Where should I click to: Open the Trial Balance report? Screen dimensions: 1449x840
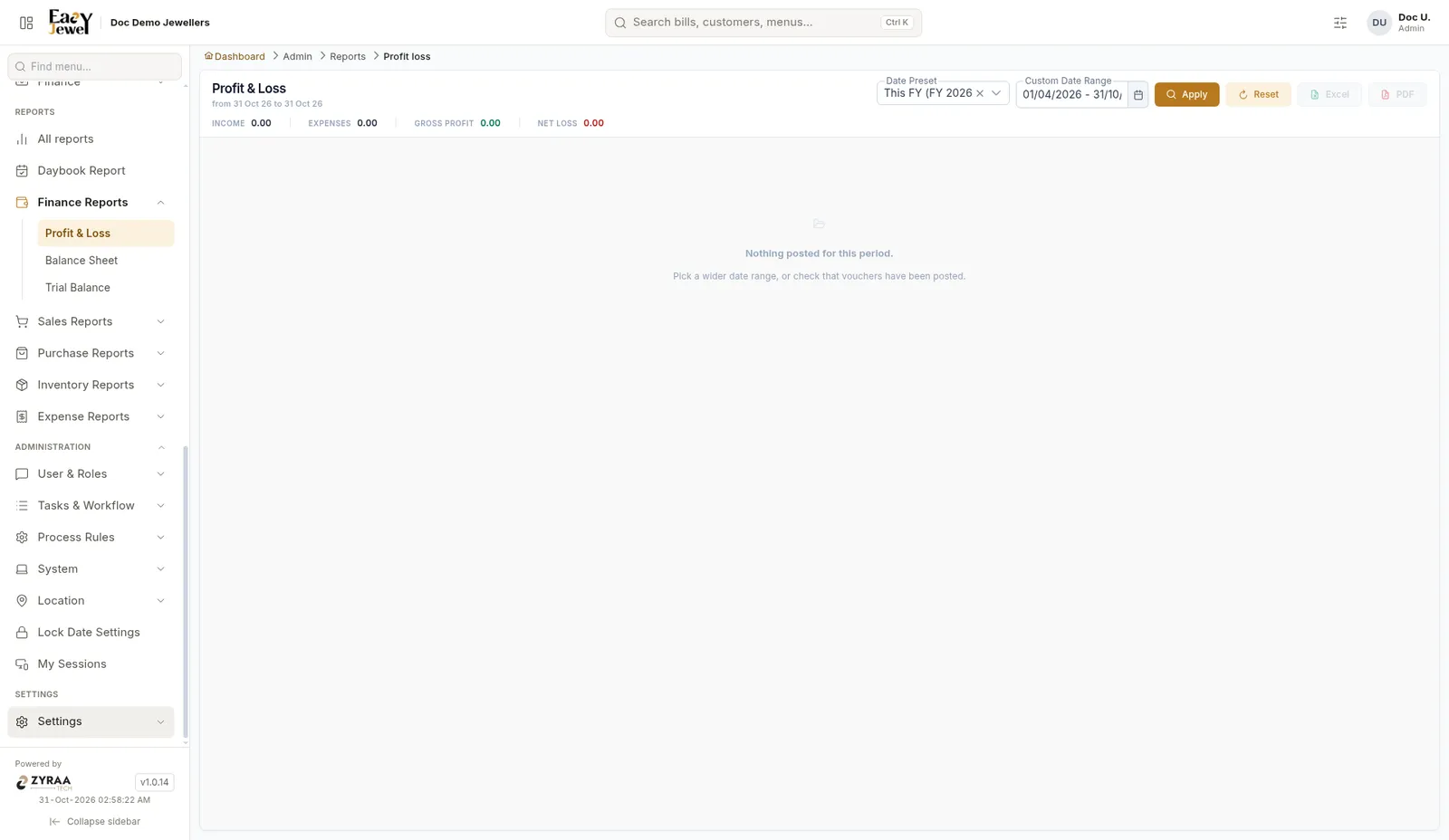pyautogui.click(x=78, y=288)
